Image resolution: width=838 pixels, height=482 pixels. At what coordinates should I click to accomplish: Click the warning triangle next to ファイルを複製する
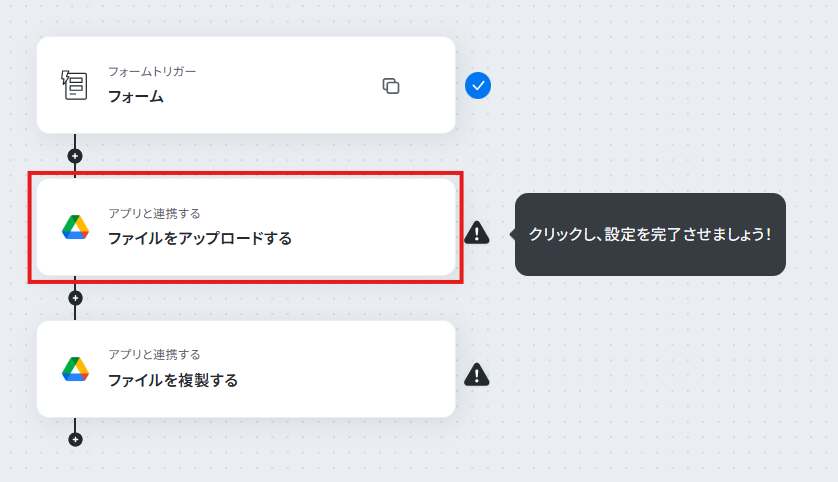coord(477,375)
